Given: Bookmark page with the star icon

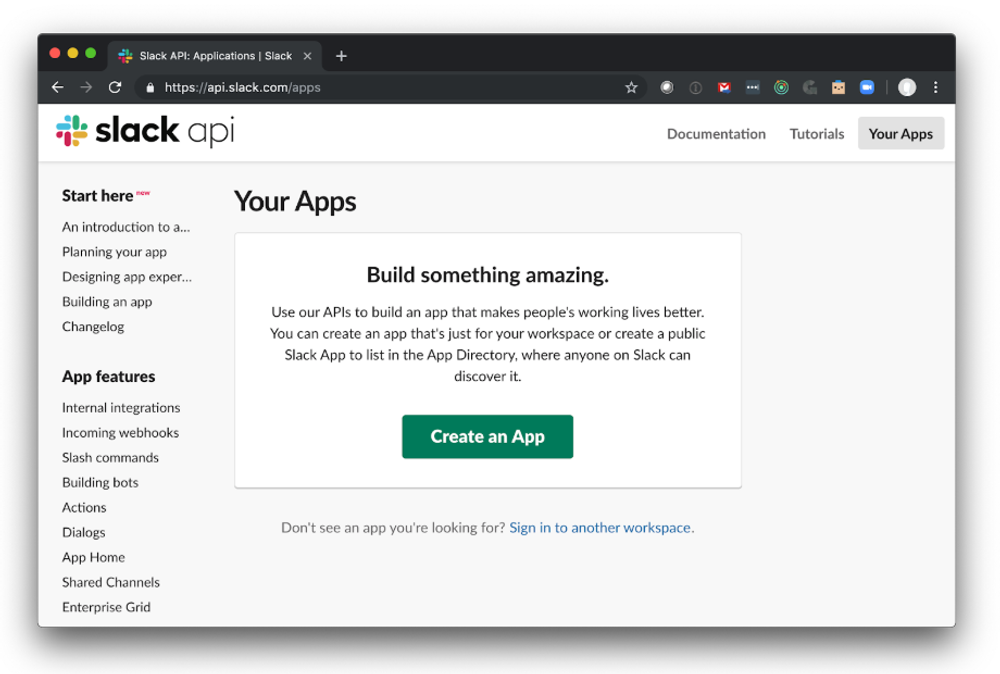Looking at the screenshot, I should [x=631, y=87].
